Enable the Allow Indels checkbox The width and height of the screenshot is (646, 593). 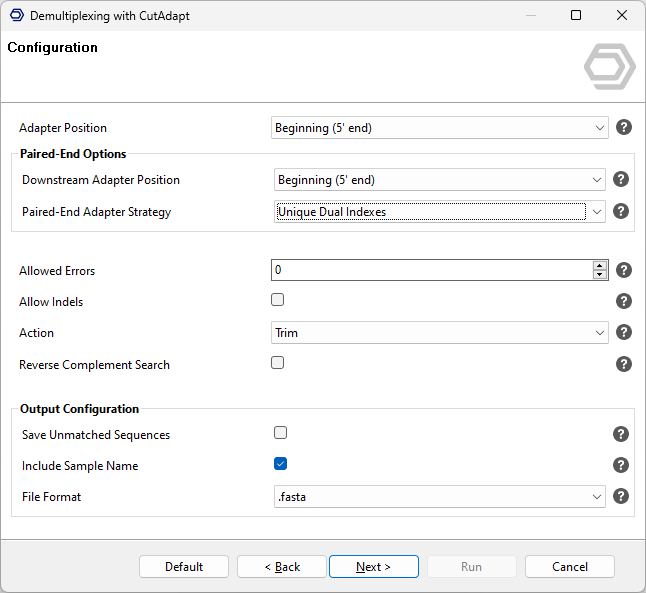(278, 300)
